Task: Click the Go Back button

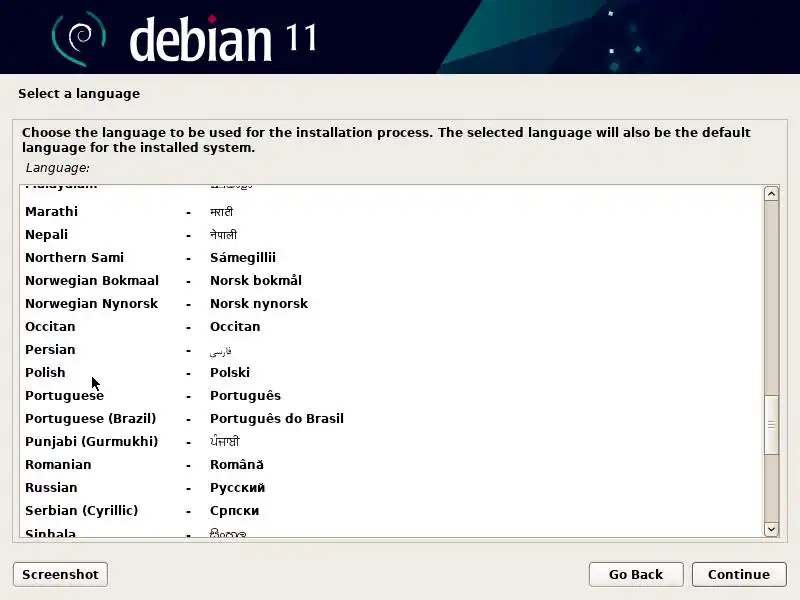Action: (x=636, y=574)
